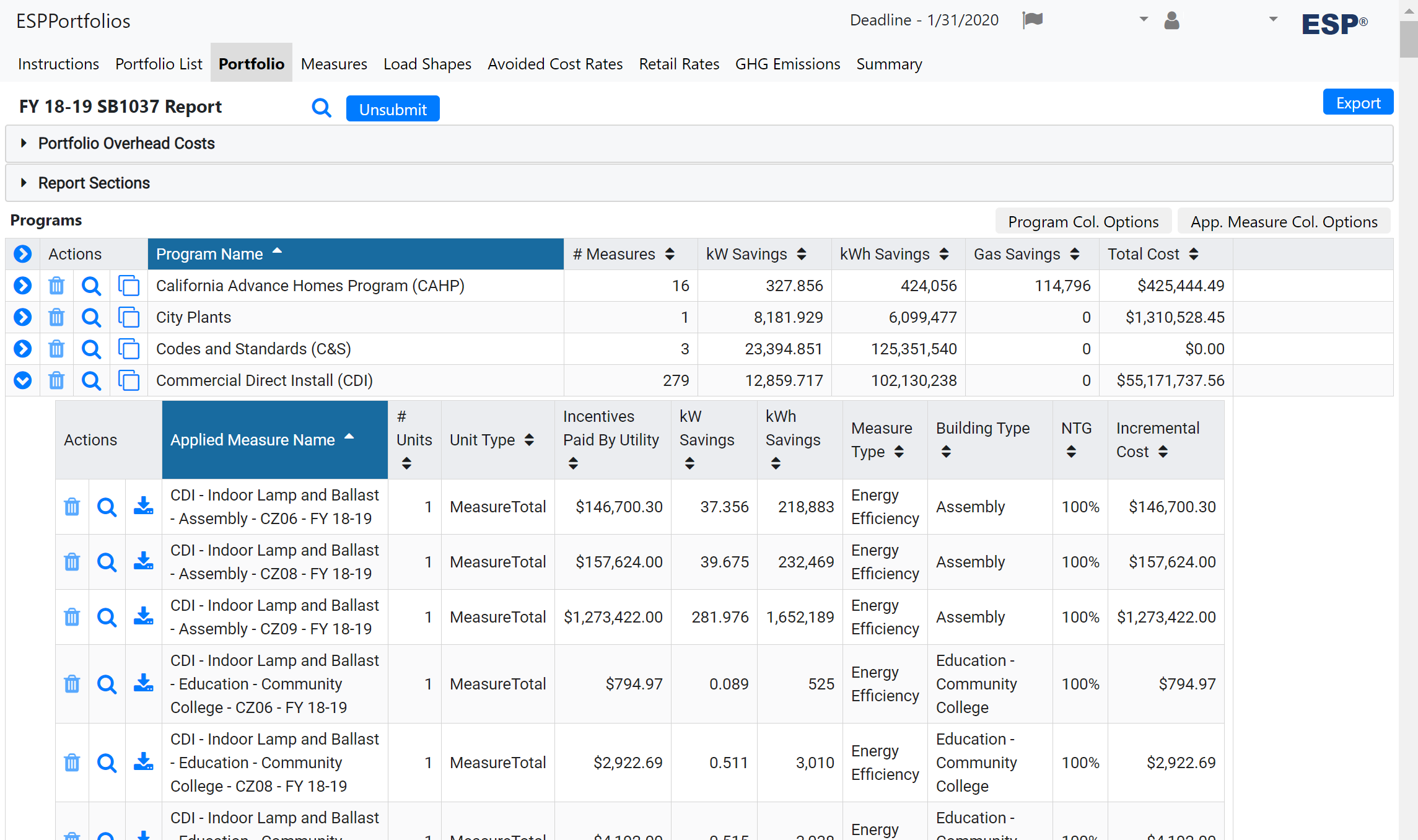View details of California Advance Homes Program
The height and width of the screenshot is (840, 1418).
[91, 286]
